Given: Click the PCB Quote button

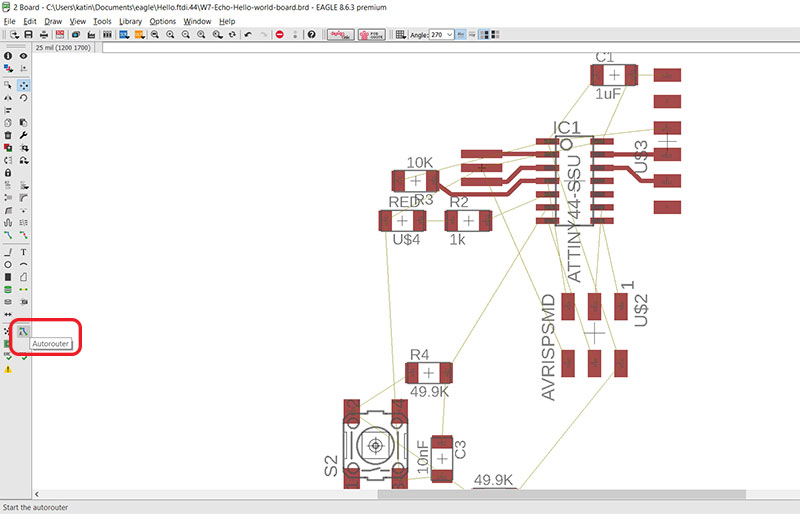Looking at the screenshot, I should (371, 35).
